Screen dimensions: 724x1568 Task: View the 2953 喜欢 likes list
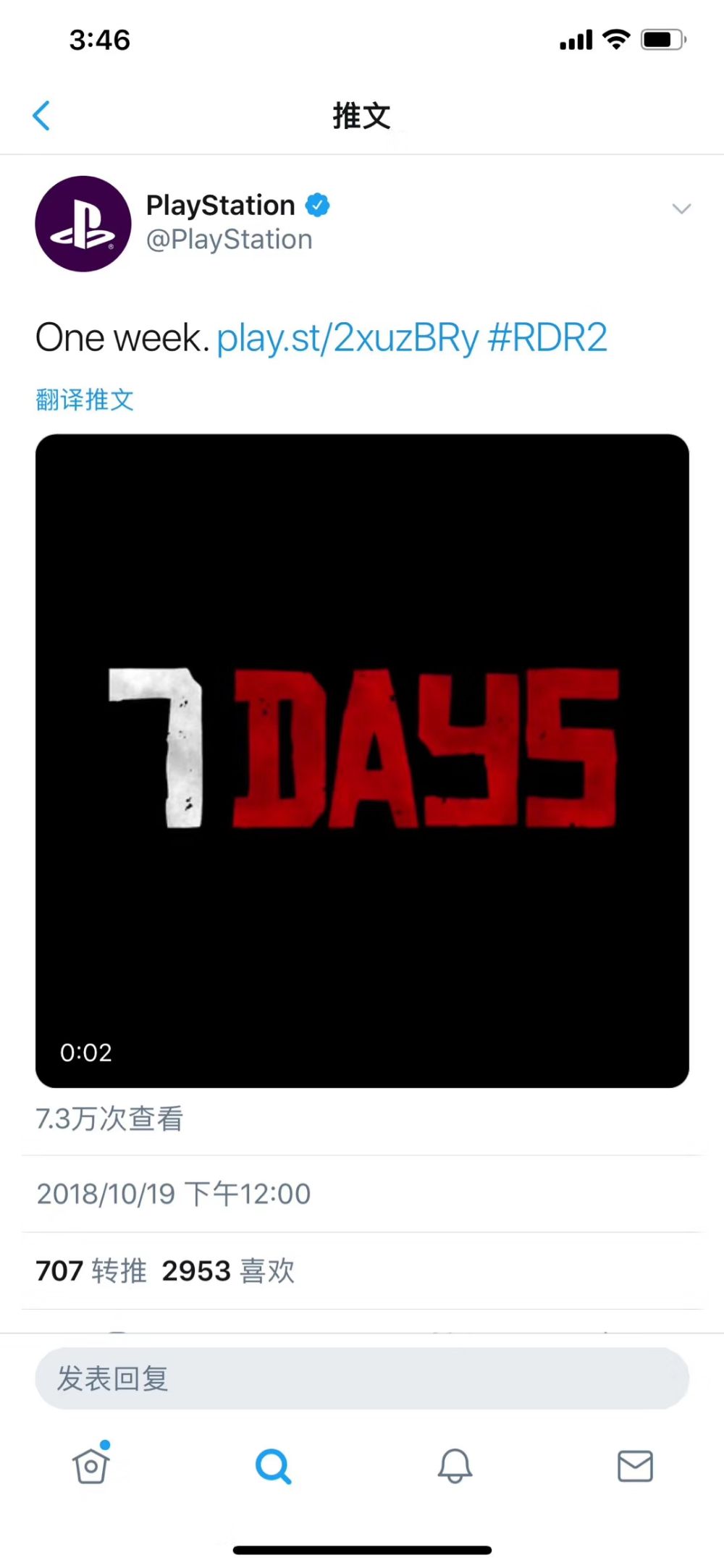click(x=228, y=1270)
